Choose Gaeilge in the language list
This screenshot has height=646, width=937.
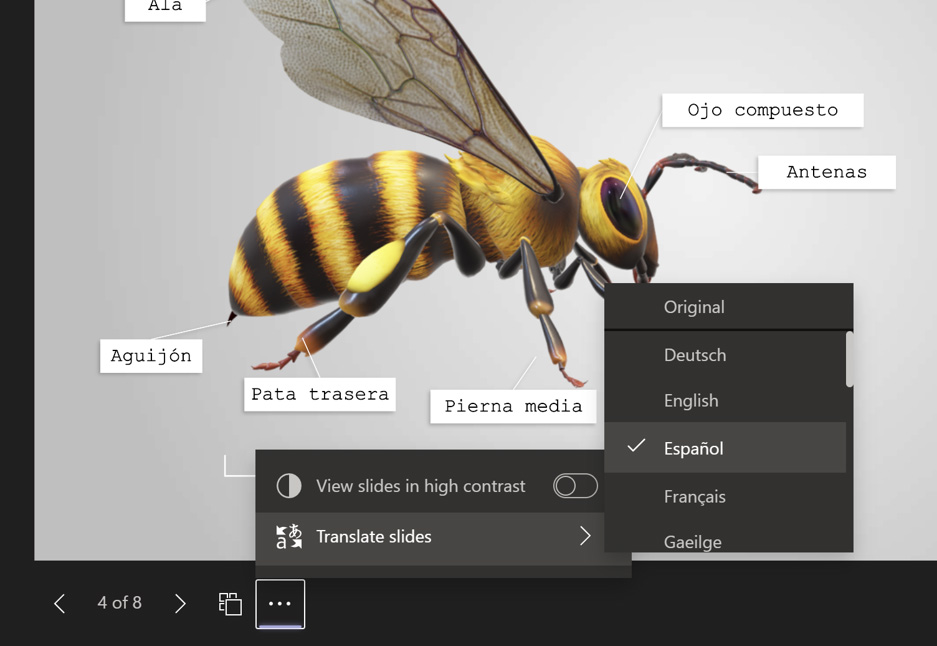tap(693, 541)
